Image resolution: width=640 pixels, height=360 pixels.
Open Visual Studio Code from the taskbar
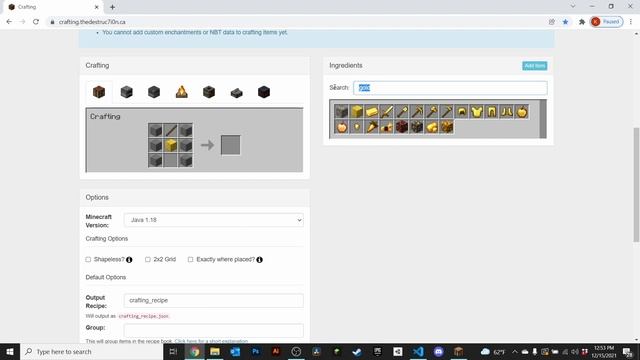point(418,351)
